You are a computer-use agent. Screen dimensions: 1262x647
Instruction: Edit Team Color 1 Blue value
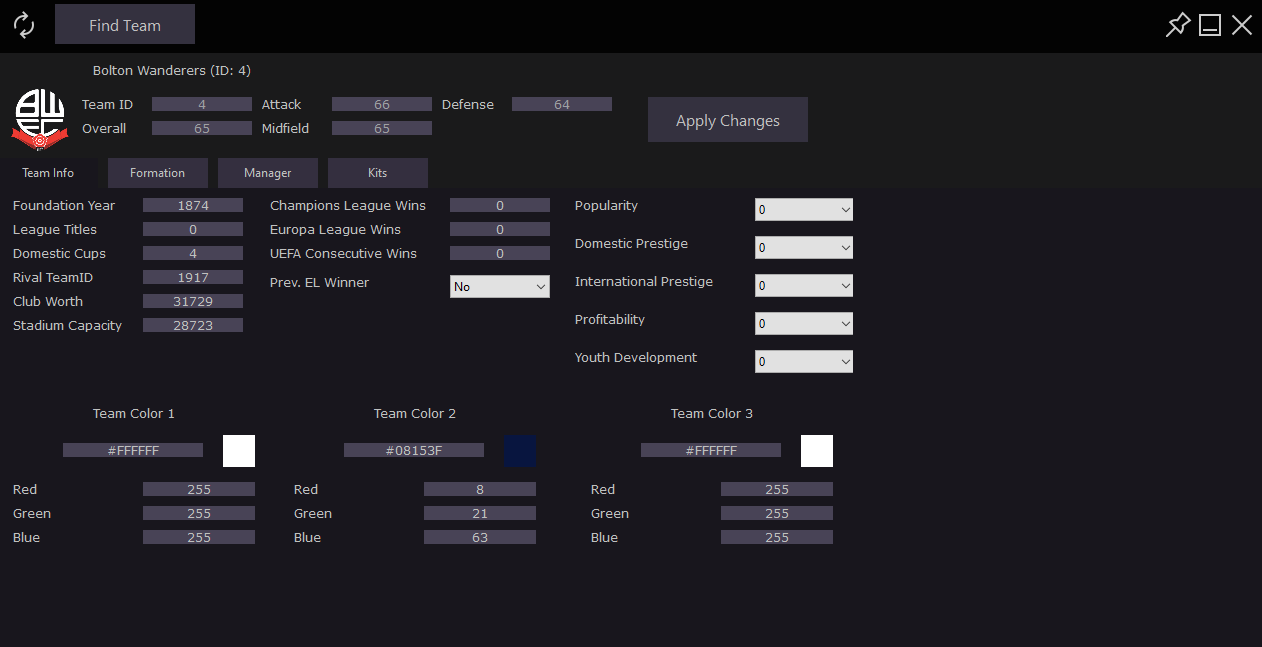[x=199, y=537]
